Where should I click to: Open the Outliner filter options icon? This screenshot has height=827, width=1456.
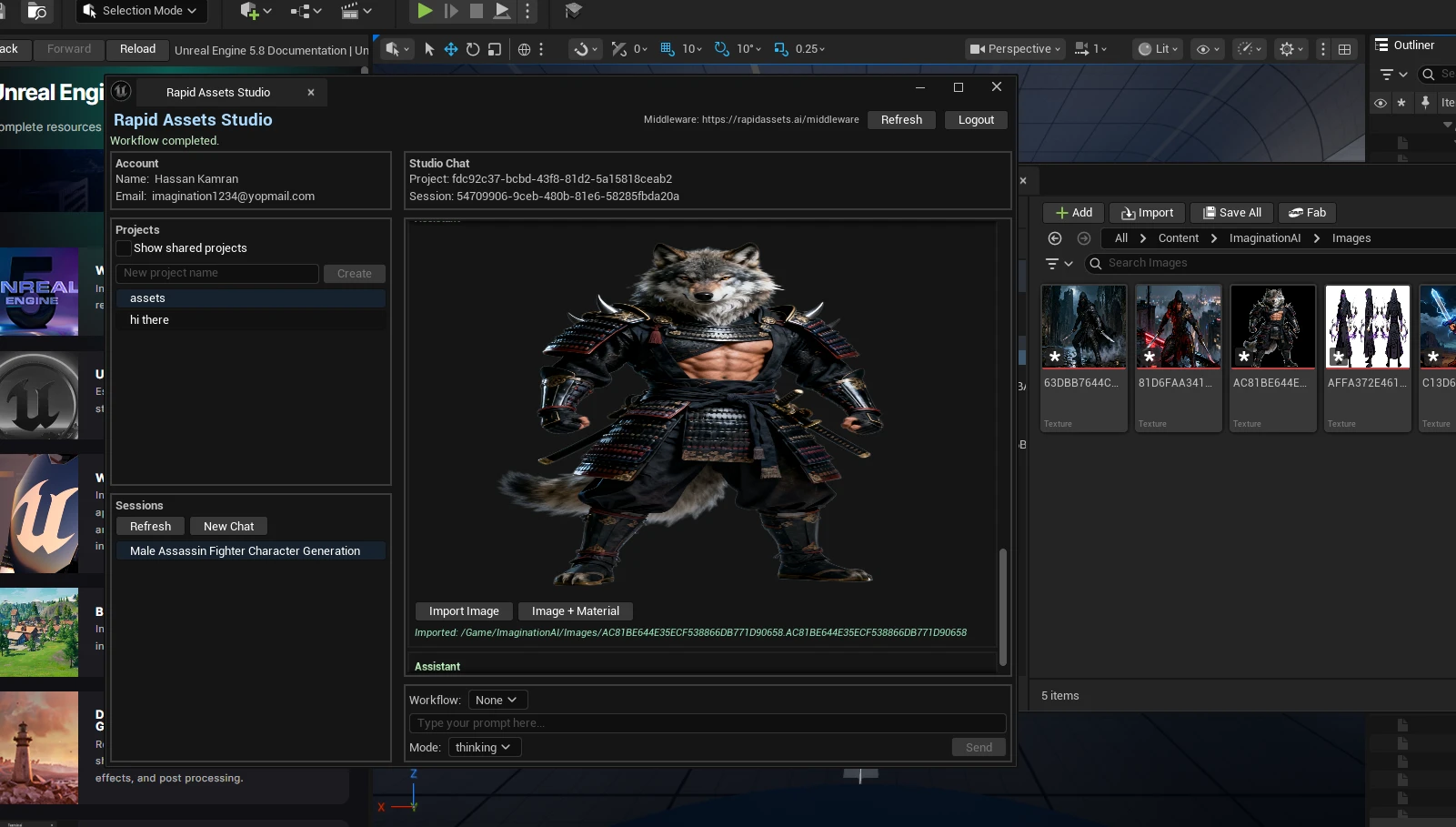1393,74
